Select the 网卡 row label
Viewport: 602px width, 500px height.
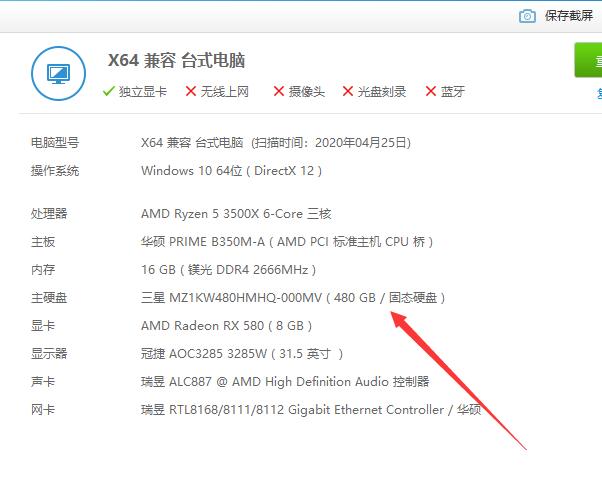(43, 410)
